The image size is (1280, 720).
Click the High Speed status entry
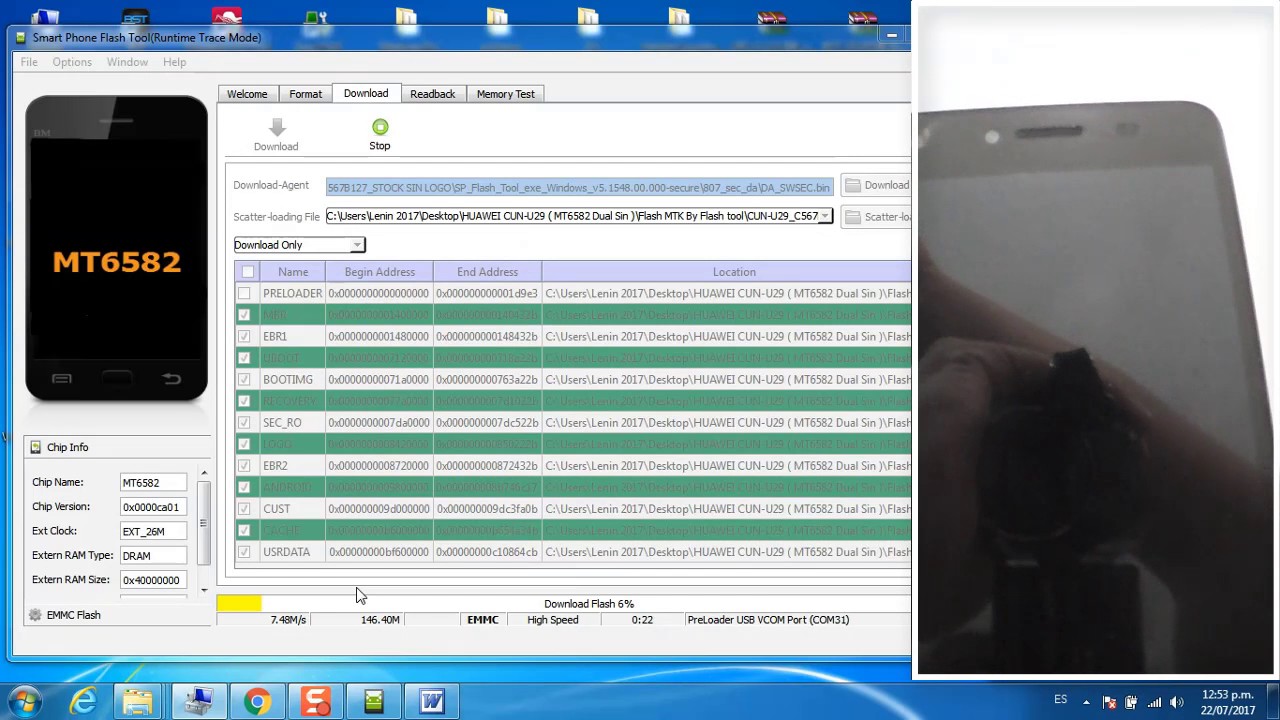[x=552, y=620]
